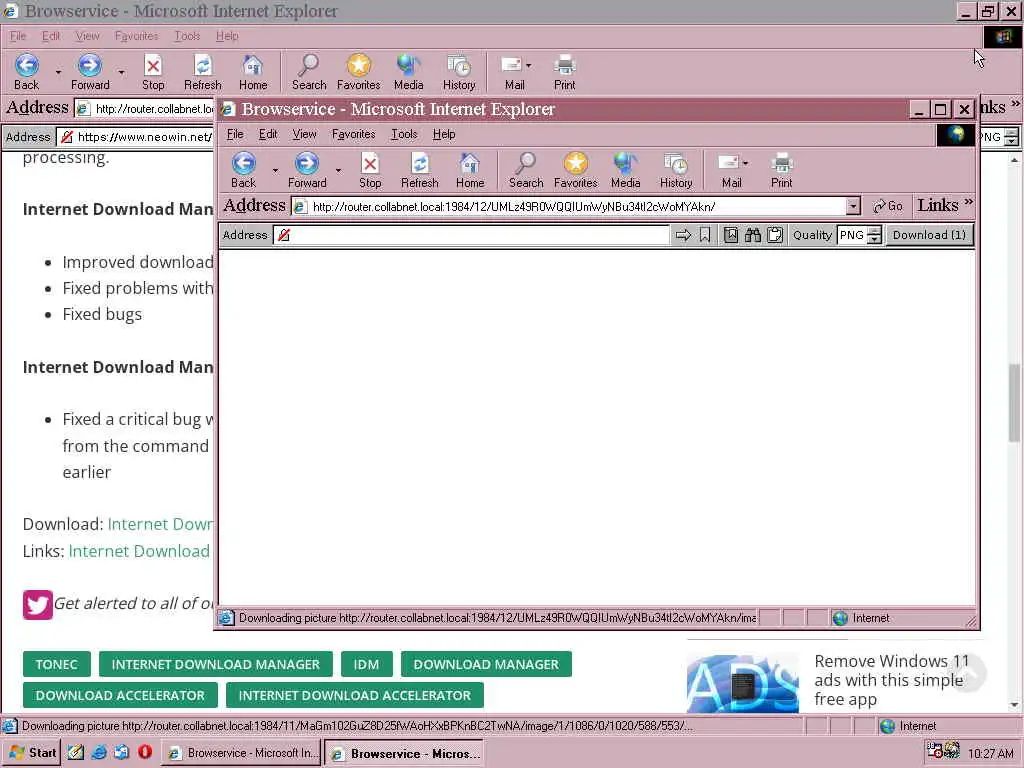This screenshot has height=768, width=1024.
Task: Launch Internet Explorer from quick launch
Action: 99,752
